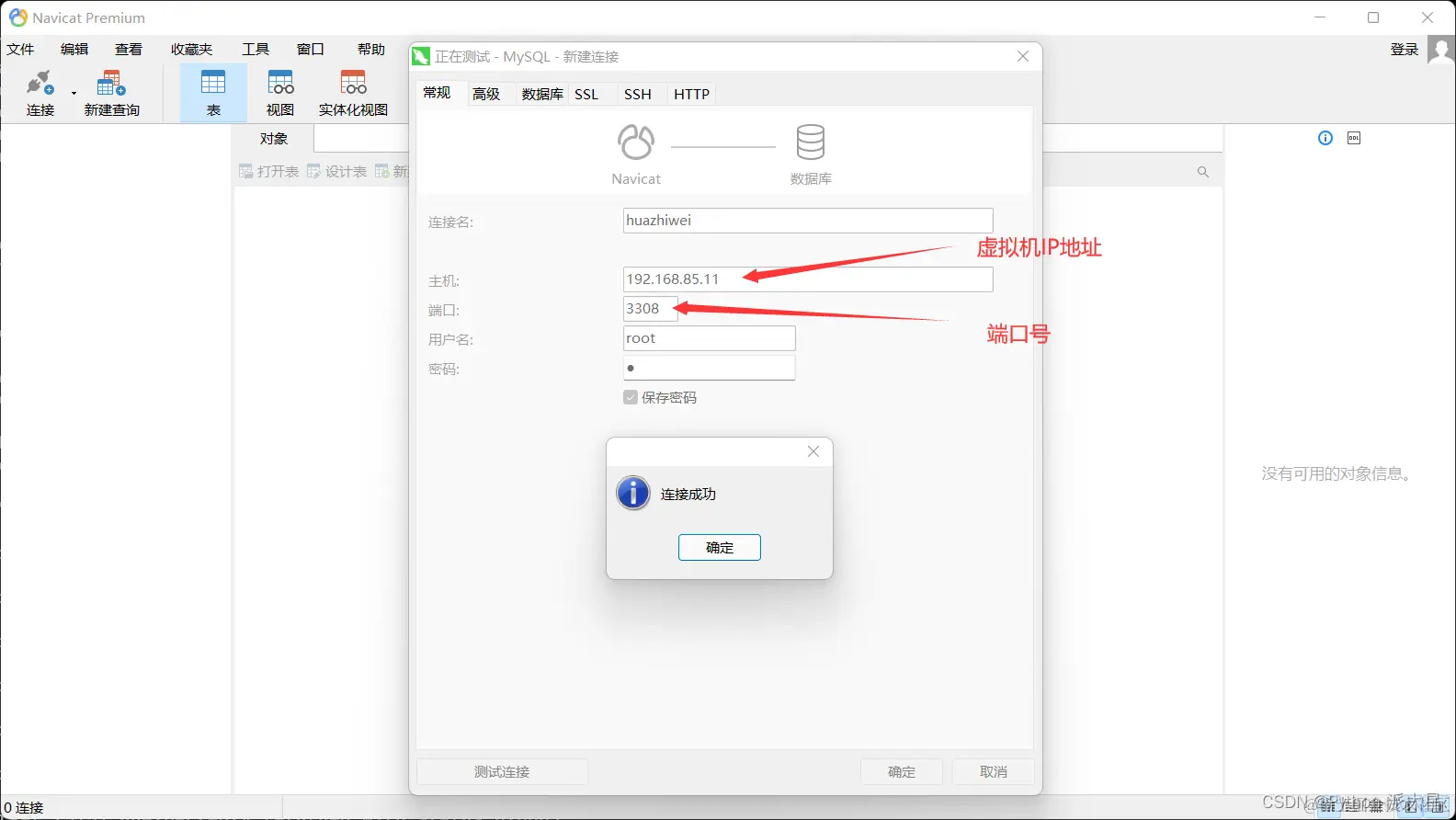
Task: Click the password field
Action: 709,368
